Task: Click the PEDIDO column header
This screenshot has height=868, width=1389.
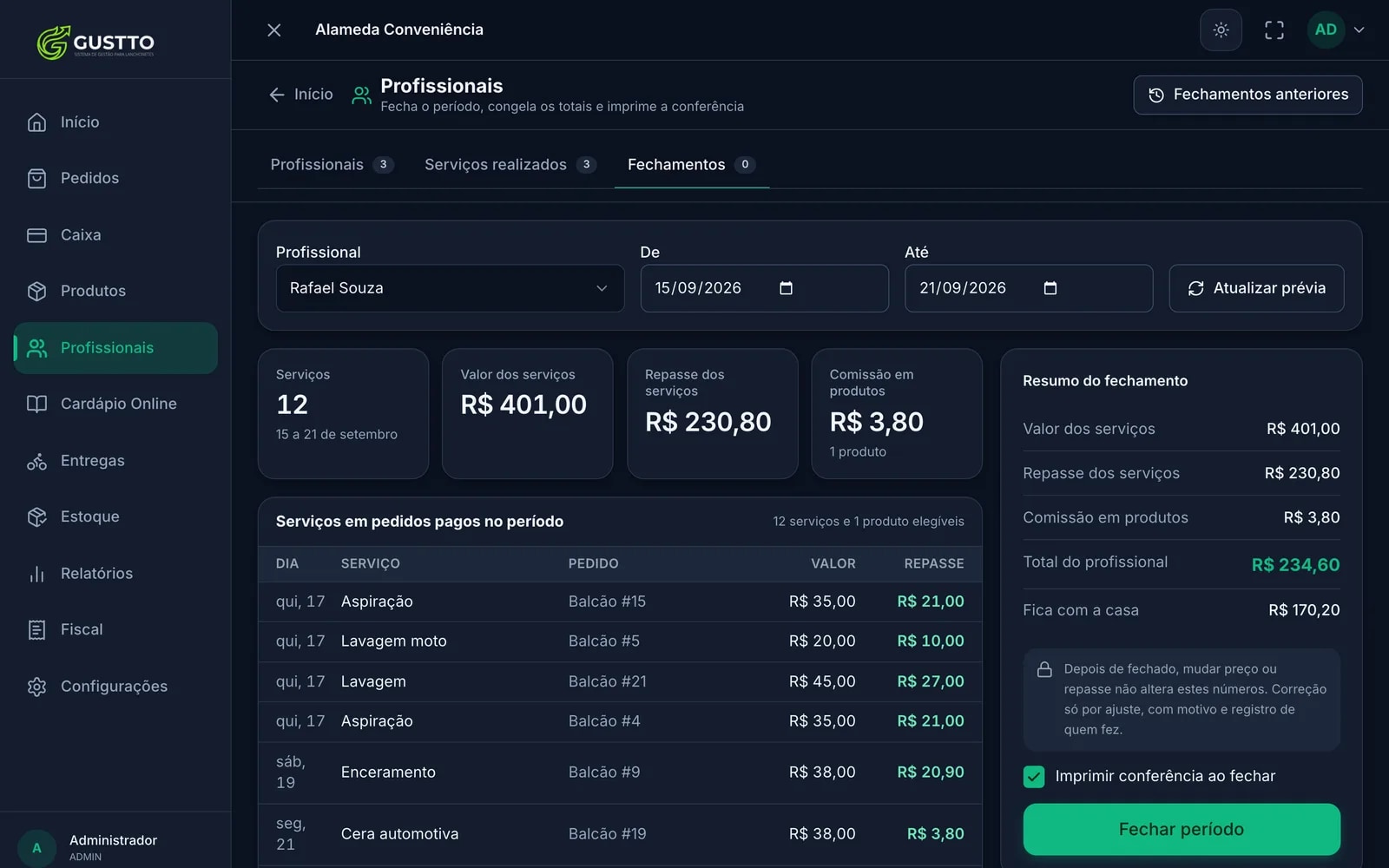Action: [593, 564]
